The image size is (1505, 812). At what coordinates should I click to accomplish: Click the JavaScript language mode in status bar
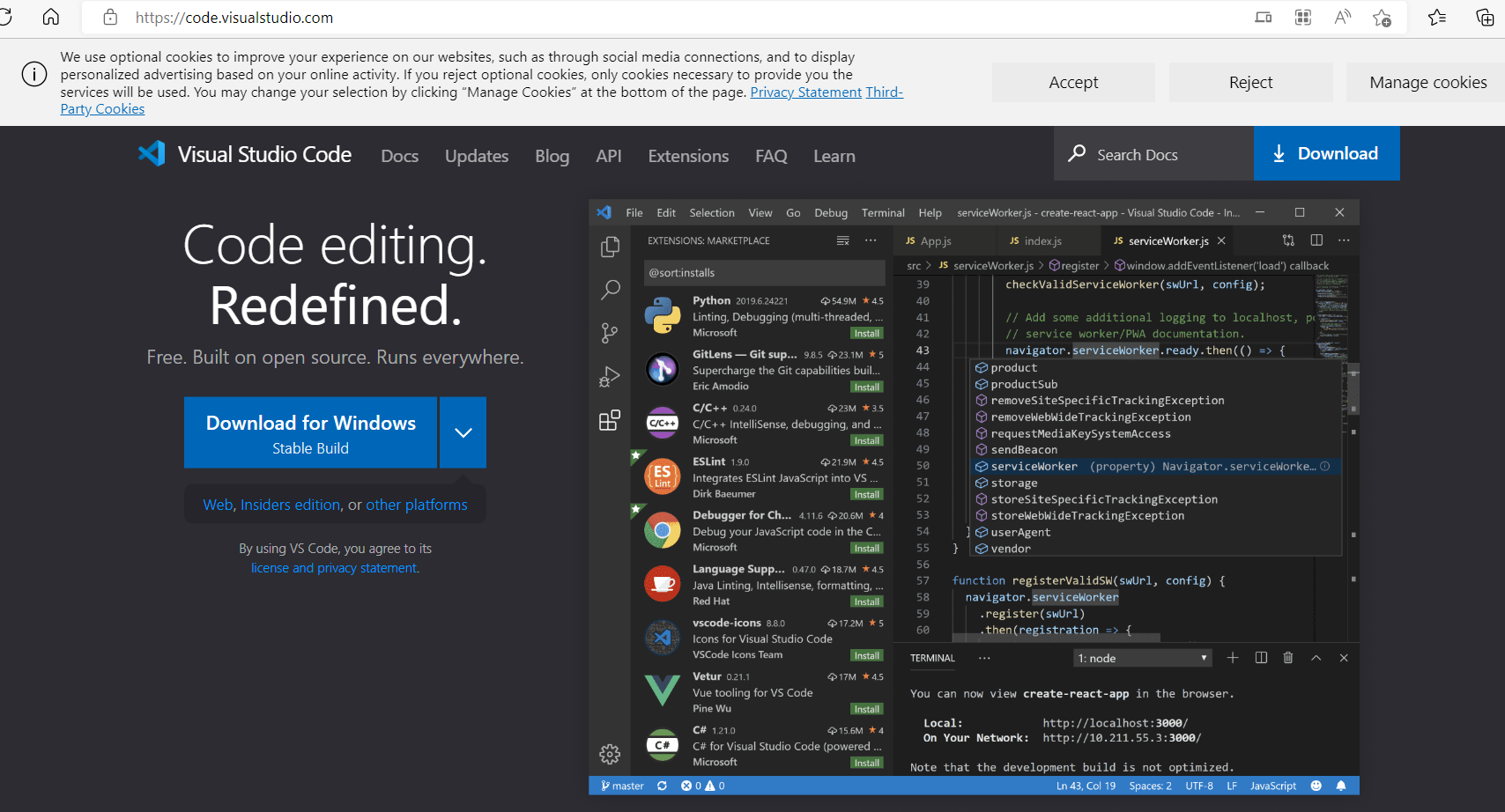(1273, 786)
